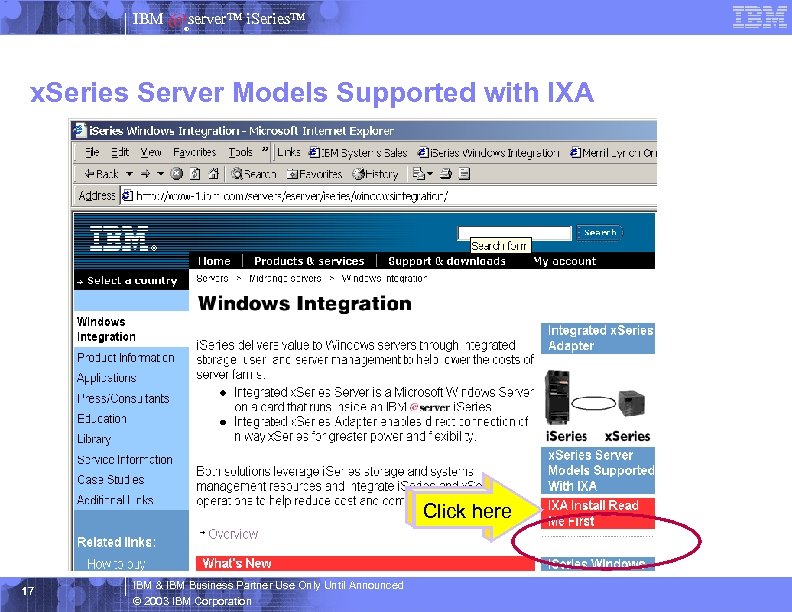Open the File menu
Screen dimensions: 792x612
[92, 152]
